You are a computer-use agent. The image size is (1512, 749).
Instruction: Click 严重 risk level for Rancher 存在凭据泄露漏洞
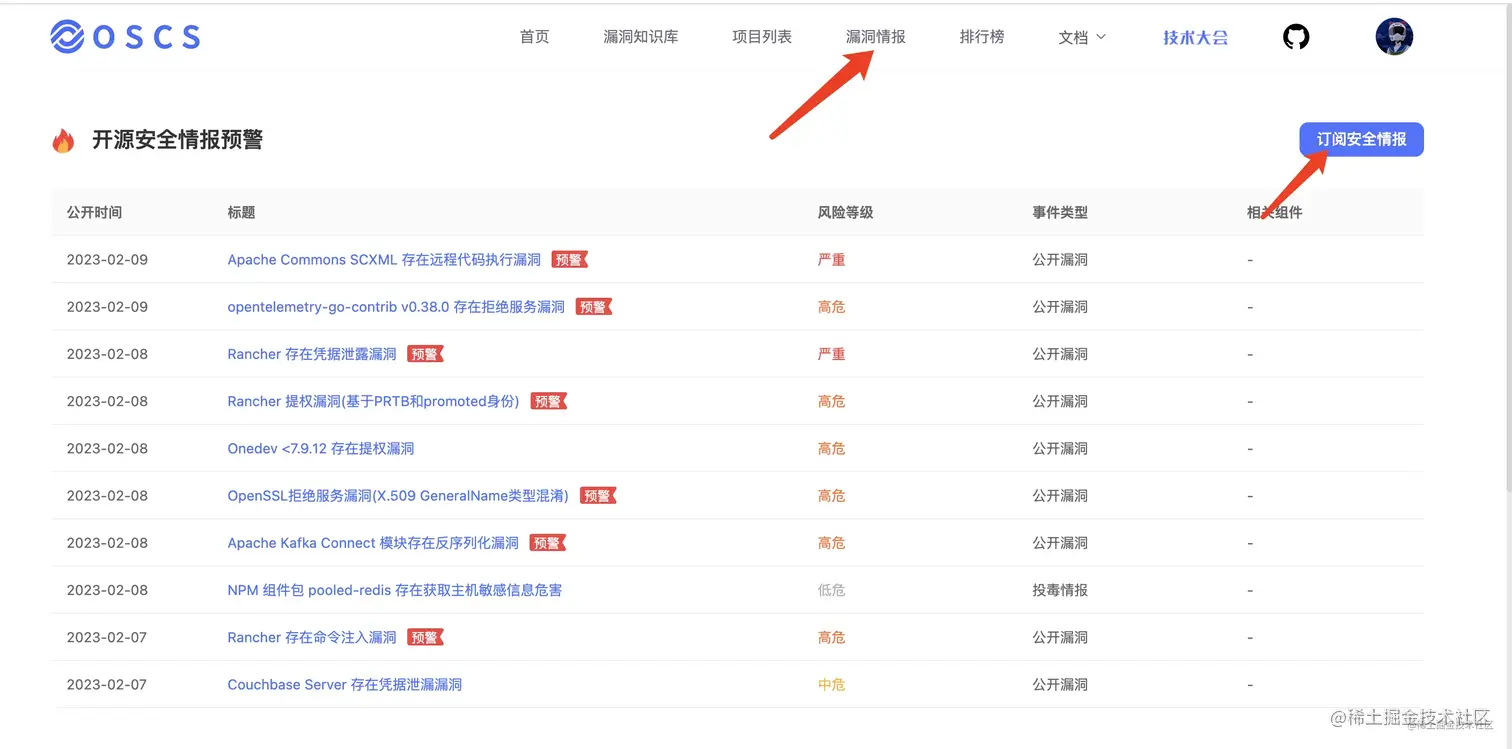coord(831,354)
